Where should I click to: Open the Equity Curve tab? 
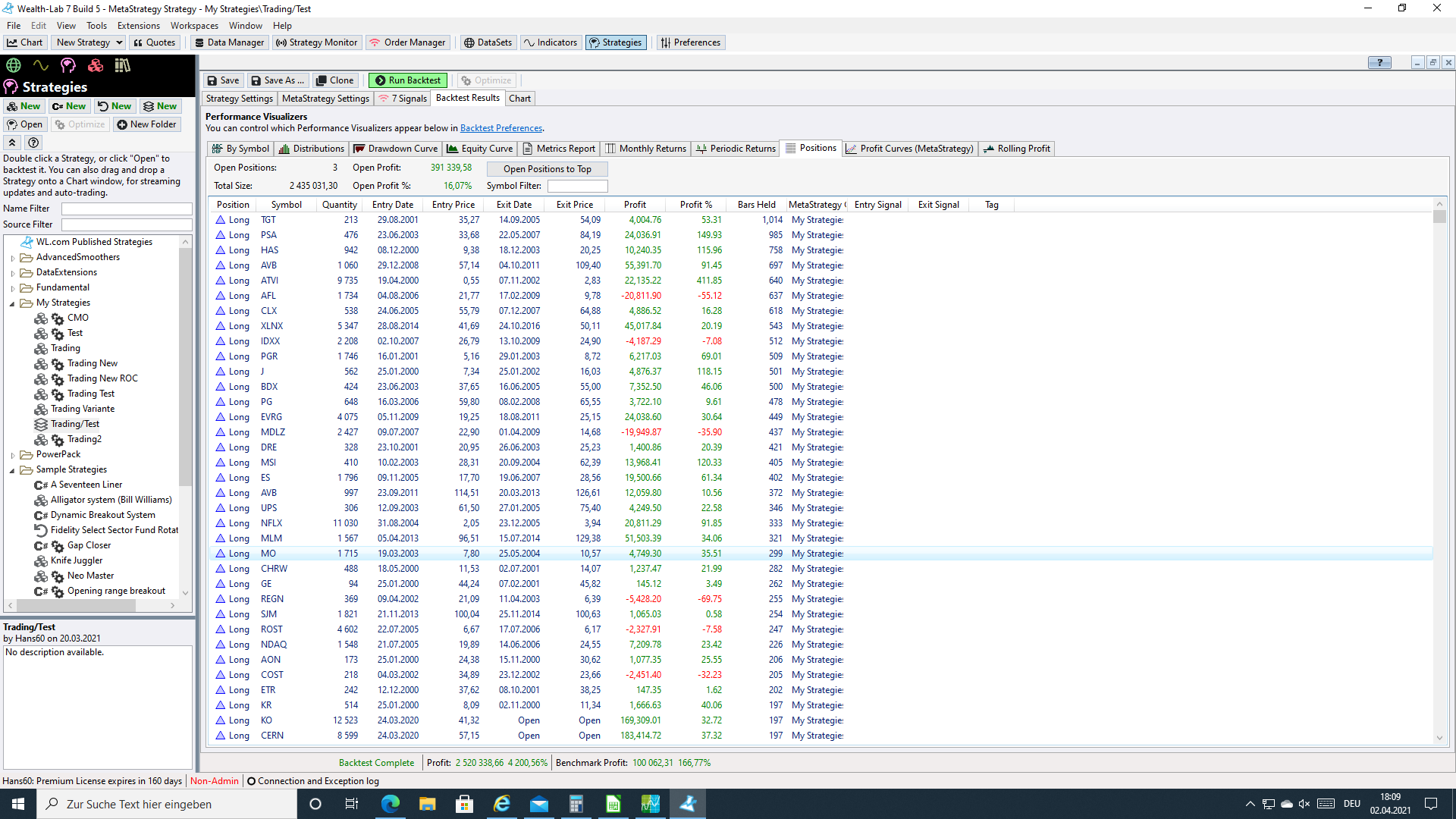480,149
